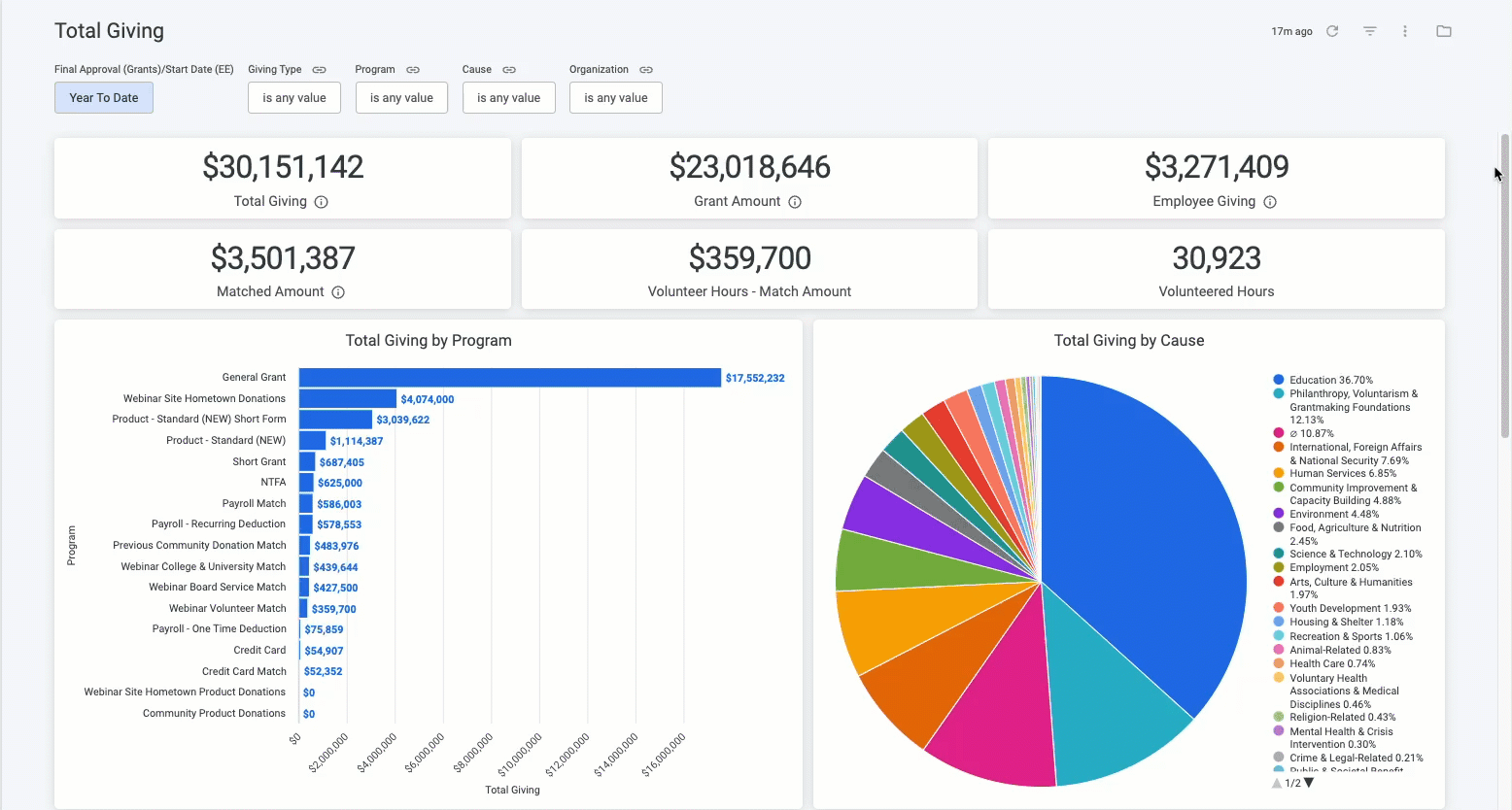Toggle Food, Agriculture & Nutrition legend entry
1512x810 pixels.
pyautogui.click(x=1347, y=534)
